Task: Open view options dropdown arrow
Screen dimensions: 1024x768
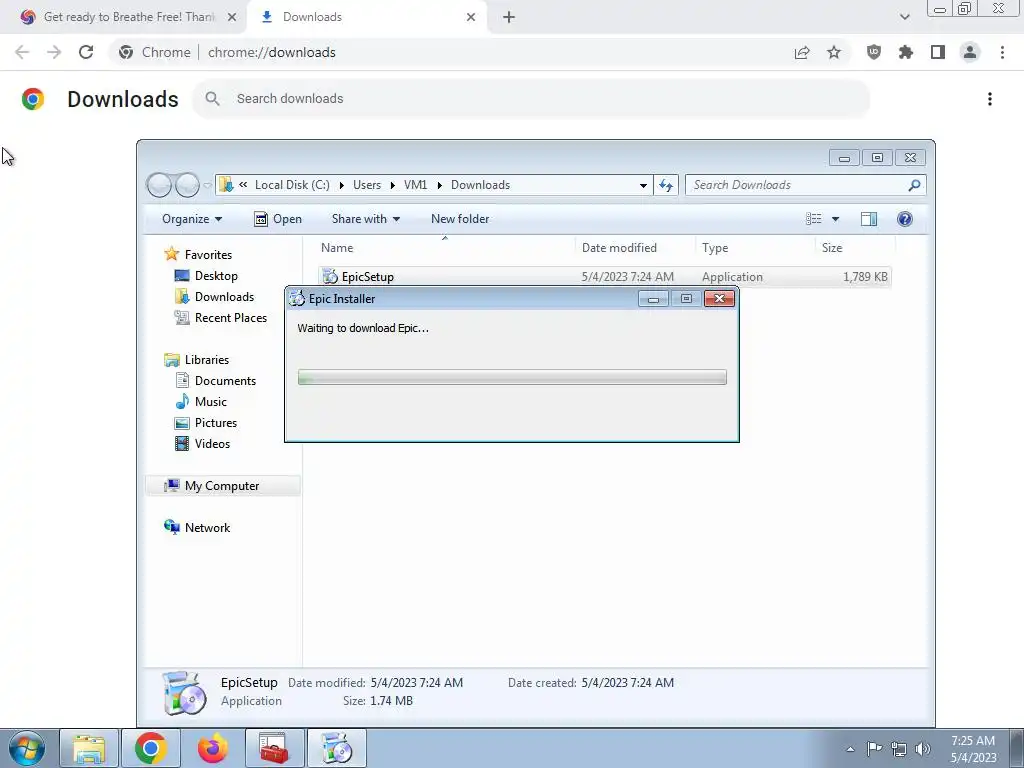Action: [x=835, y=219]
